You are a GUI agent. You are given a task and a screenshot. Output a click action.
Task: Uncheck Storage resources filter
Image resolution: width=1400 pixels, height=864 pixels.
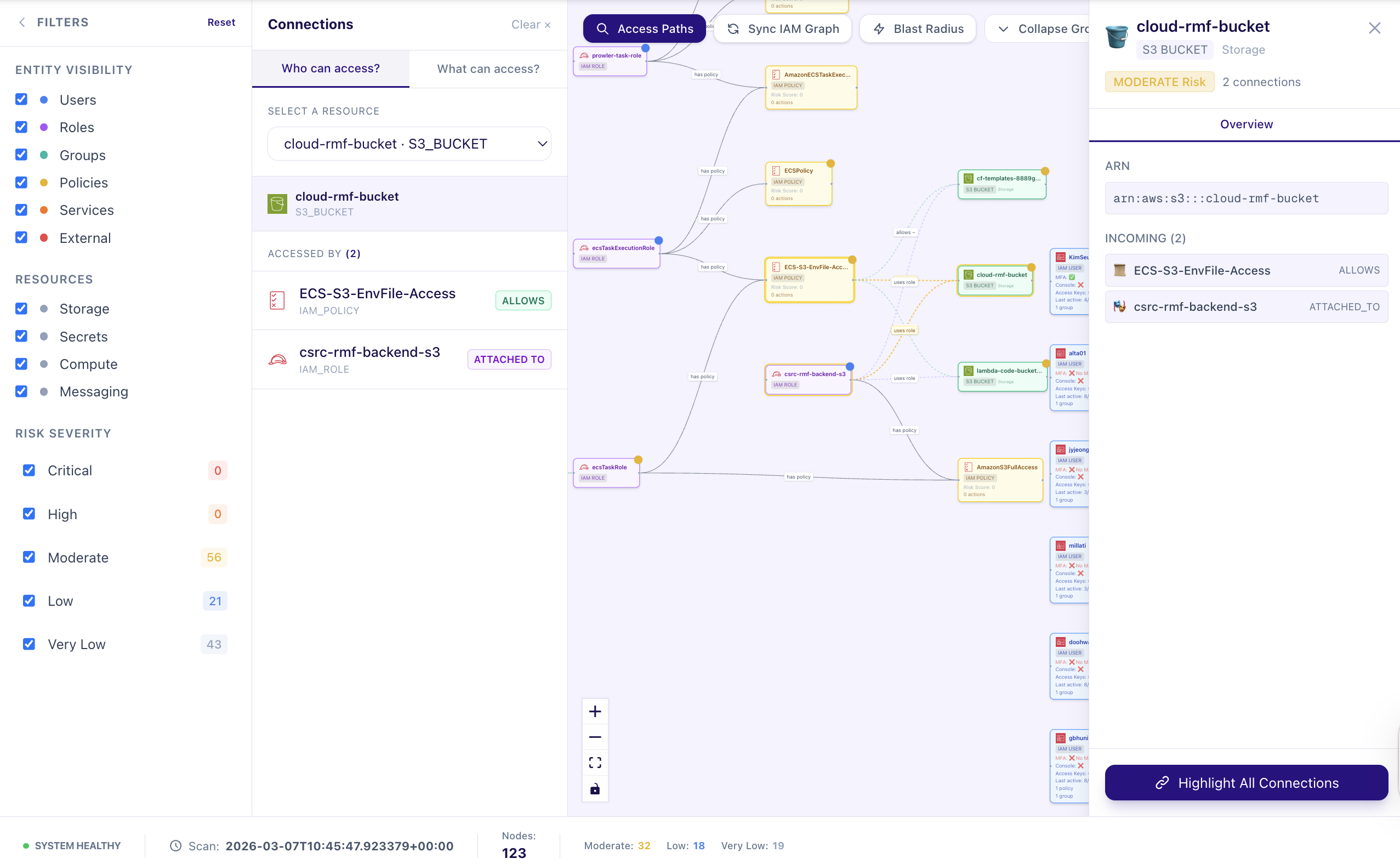coord(21,309)
